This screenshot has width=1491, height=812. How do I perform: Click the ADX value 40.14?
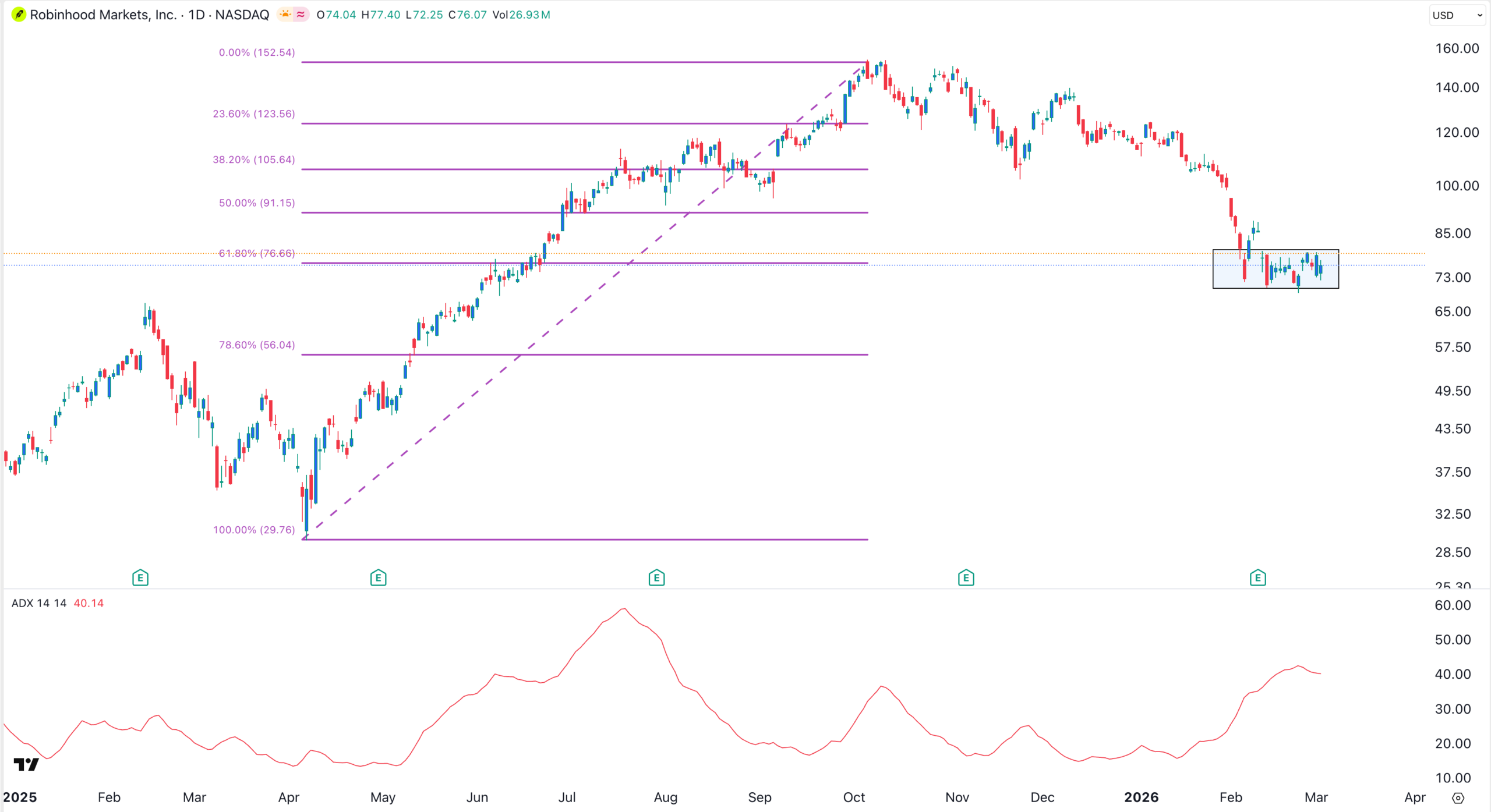[x=89, y=603]
